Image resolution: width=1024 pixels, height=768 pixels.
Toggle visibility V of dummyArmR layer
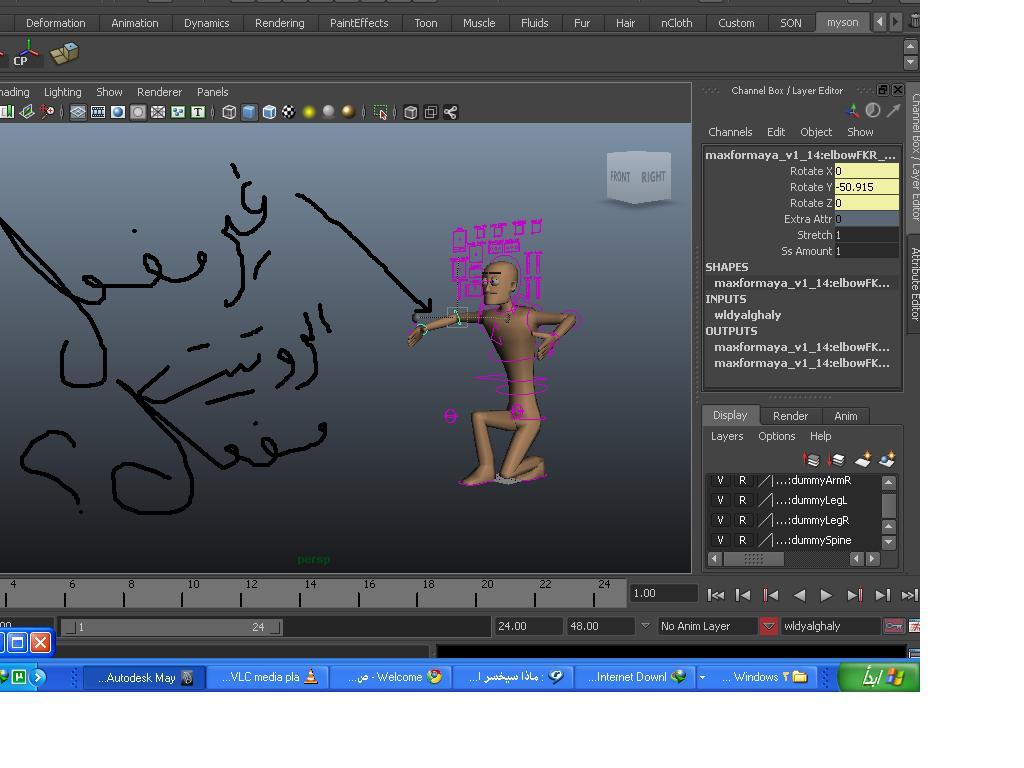(x=720, y=480)
